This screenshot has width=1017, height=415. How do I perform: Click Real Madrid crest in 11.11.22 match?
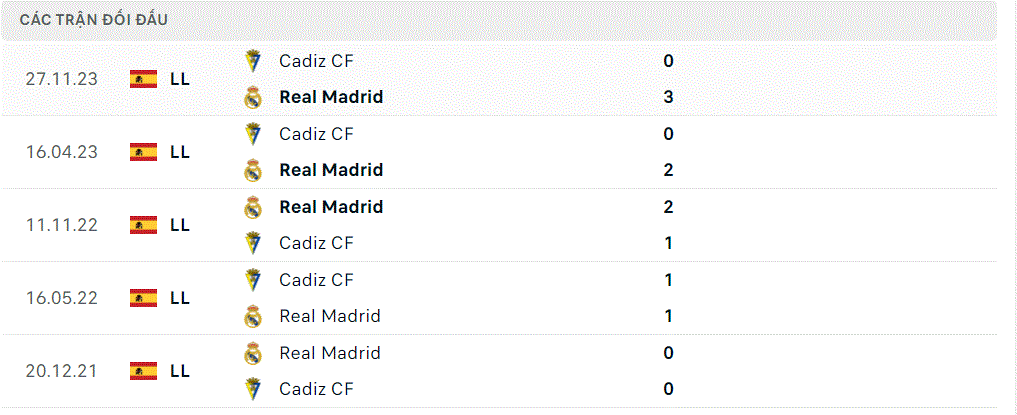click(252, 207)
